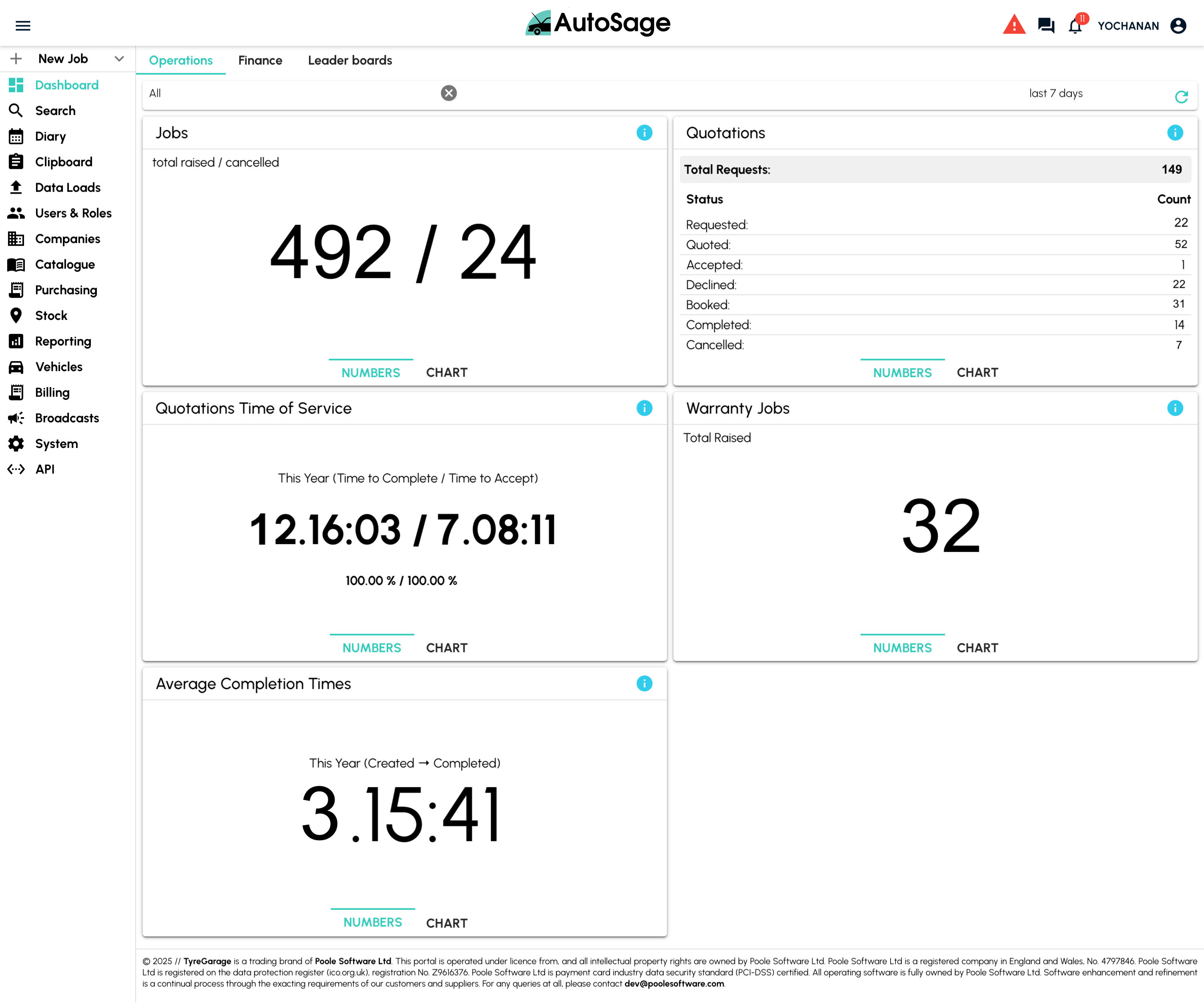Switch the Jobs widget to Chart view
This screenshot has height=1008, width=1204.
pos(447,372)
